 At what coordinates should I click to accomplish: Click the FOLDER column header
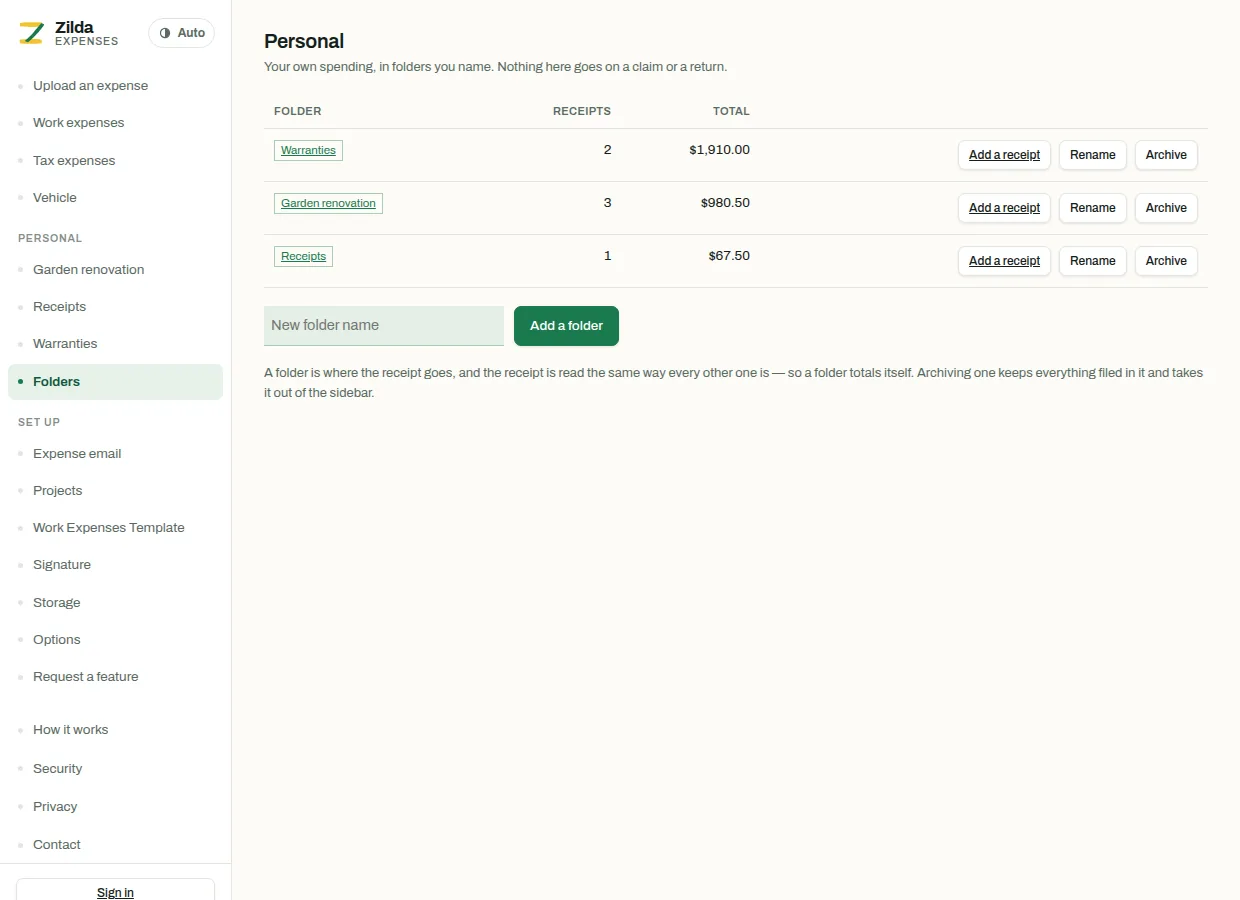(x=298, y=111)
